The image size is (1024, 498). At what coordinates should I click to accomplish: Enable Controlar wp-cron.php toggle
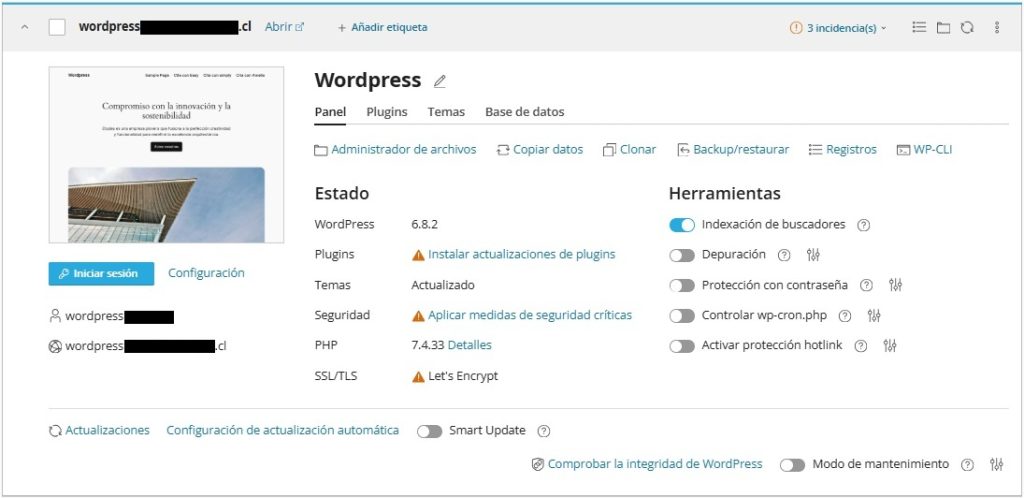point(682,316)
